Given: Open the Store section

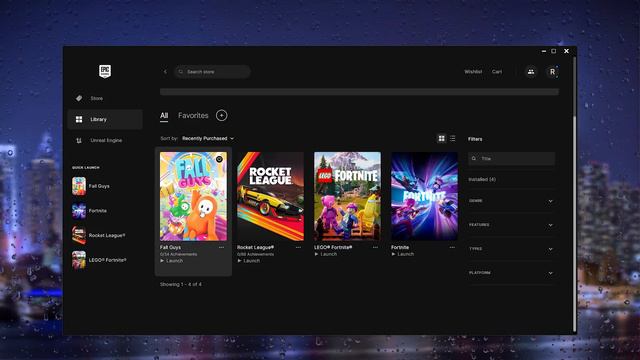Looking at the screenshot, I should (x=105, y=98).
